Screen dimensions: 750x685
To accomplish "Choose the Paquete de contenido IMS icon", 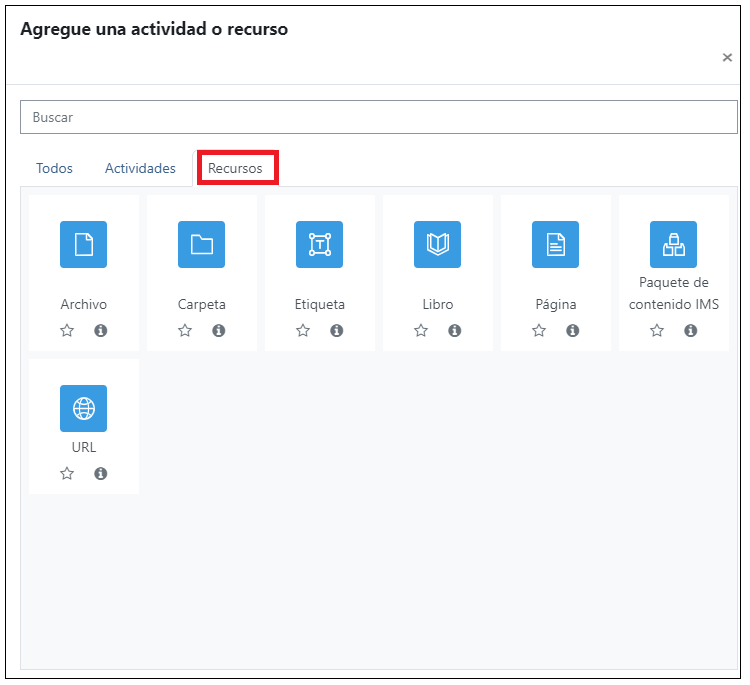I will pyautogui.click(x=673, y=244).
